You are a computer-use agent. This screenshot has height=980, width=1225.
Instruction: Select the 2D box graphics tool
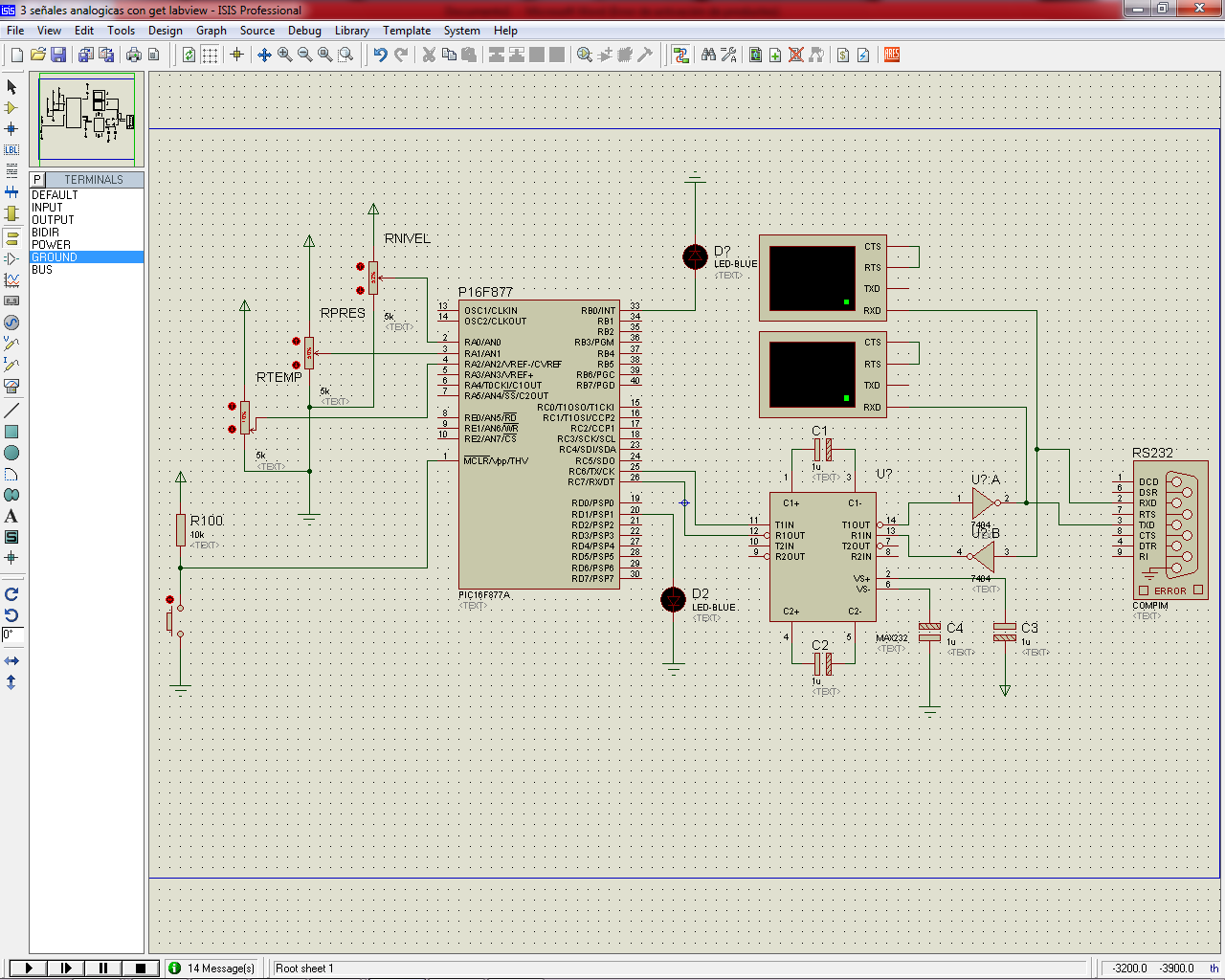pos(11,432)
